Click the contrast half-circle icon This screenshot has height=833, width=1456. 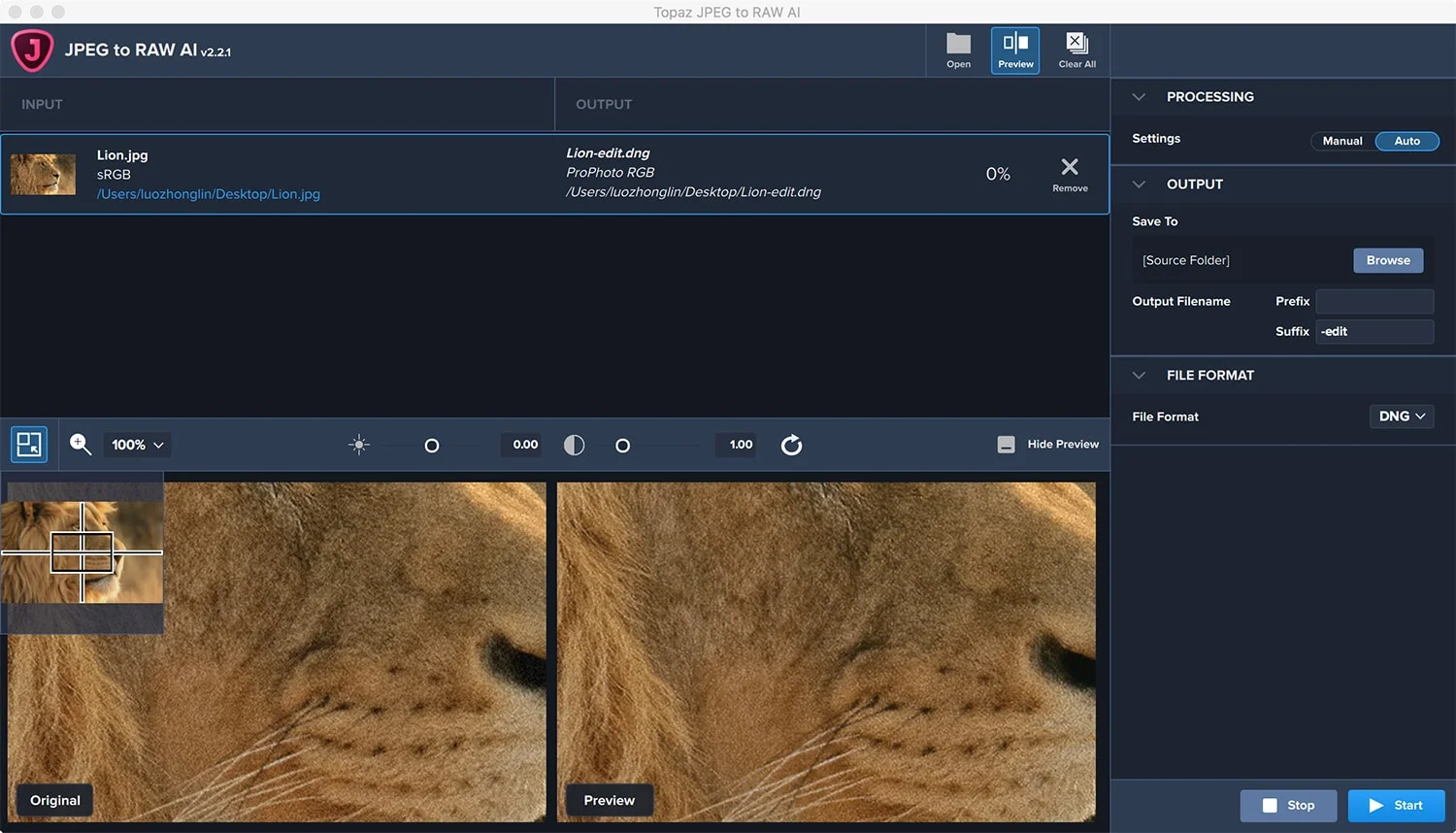[x=575, y=445]
